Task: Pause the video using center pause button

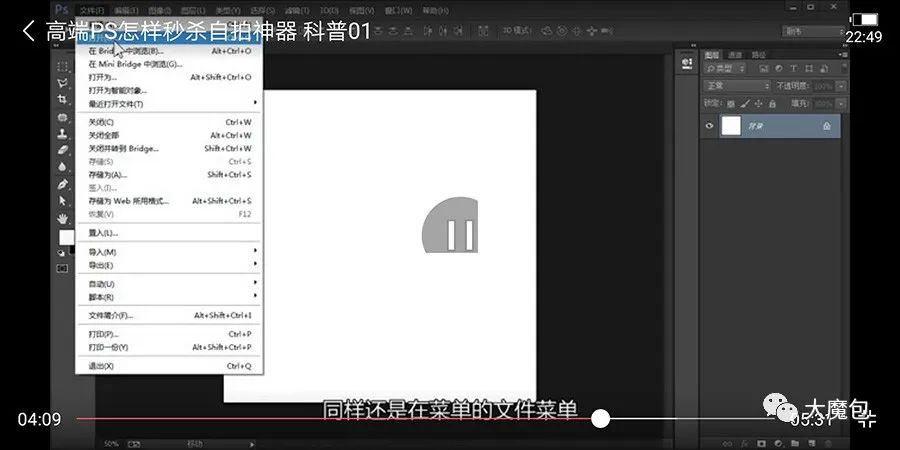Action: pos(450,225)
